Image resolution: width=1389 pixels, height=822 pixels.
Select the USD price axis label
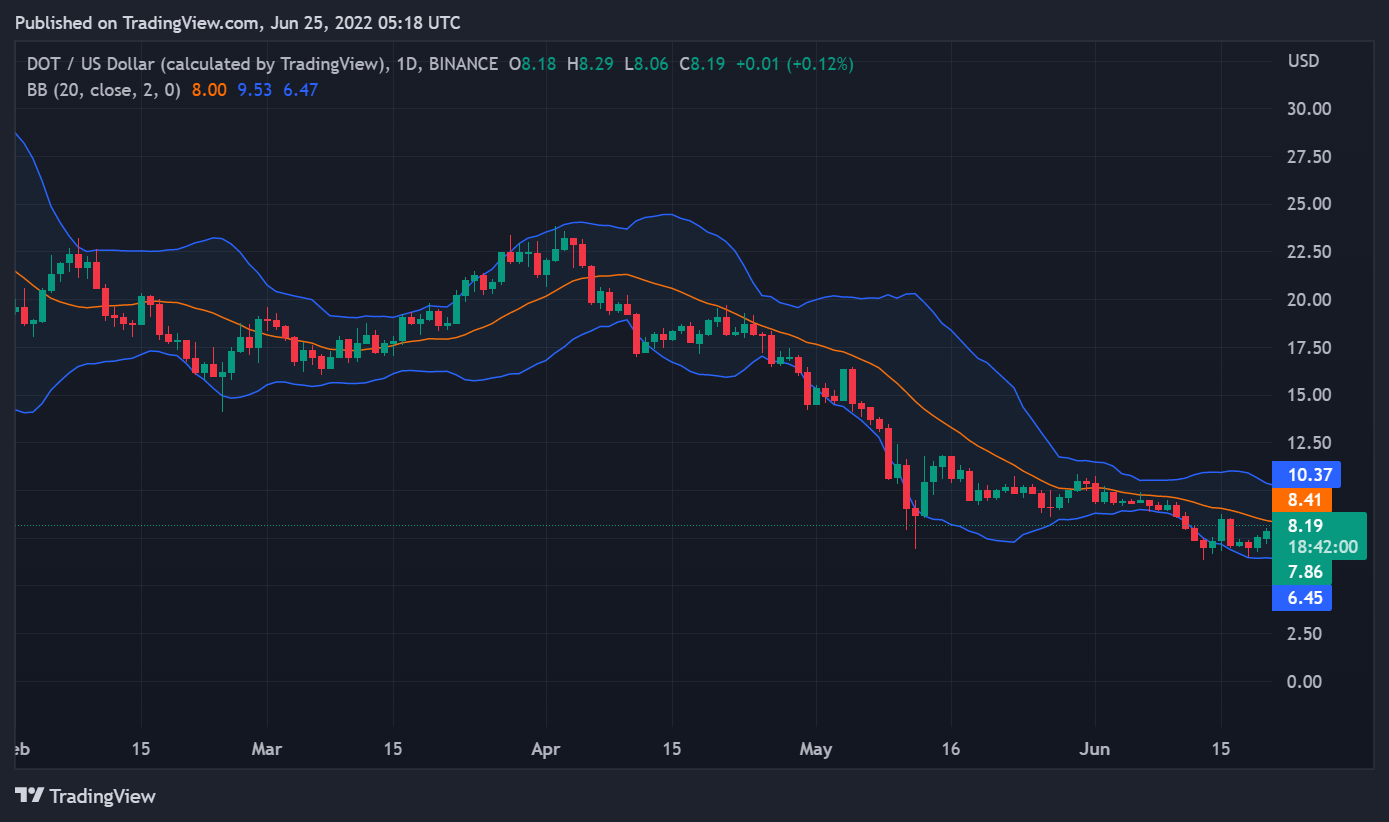(x=1303, y=60)
